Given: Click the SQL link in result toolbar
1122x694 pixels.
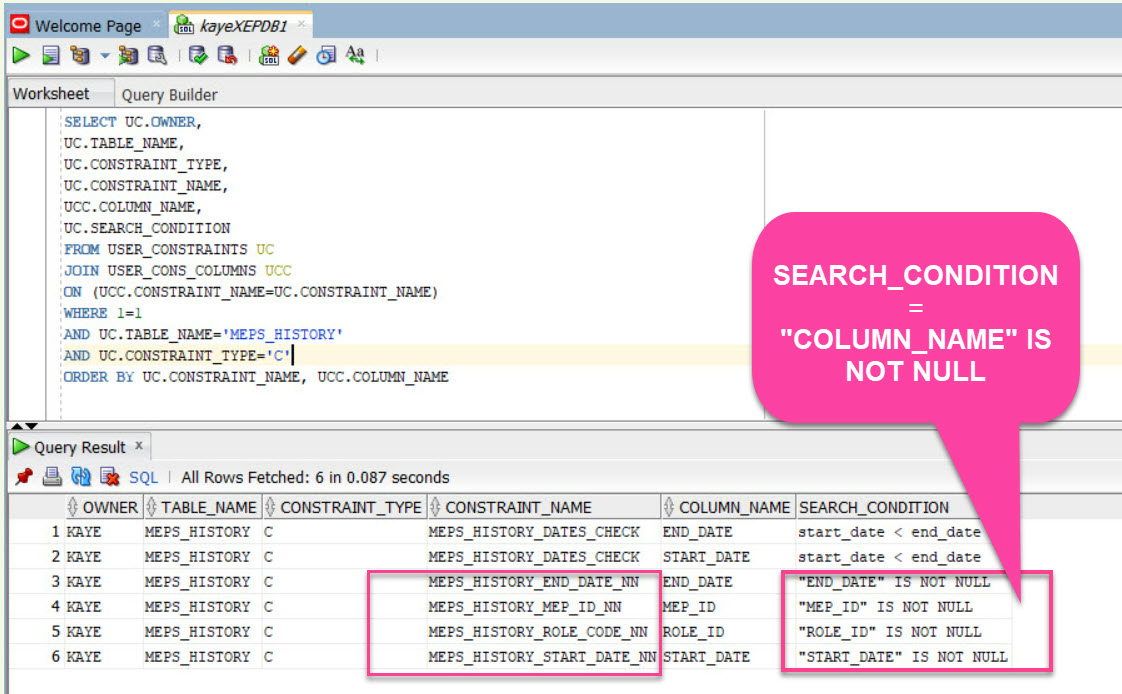Looking at the screenshot, I should 143,477.
